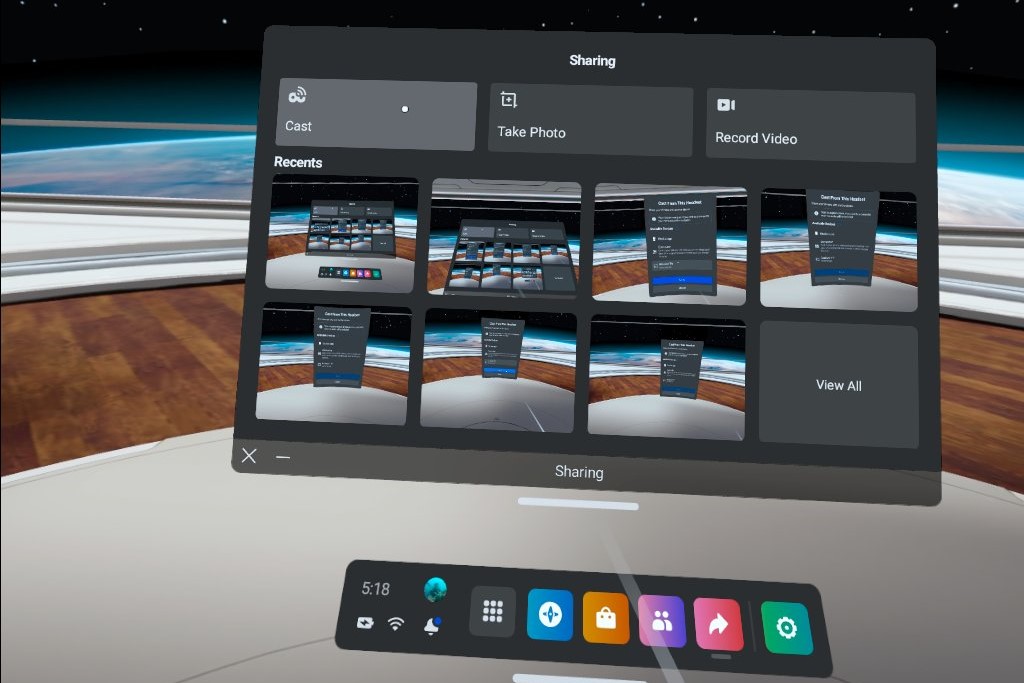This screenshot has height=683, width=1024.
Task: Click the Wi-Fi status icon
Action: (x=396, y=624)
